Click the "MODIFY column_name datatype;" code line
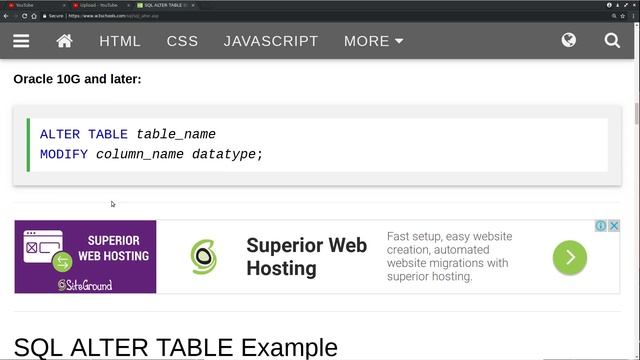 click(151, 154)
